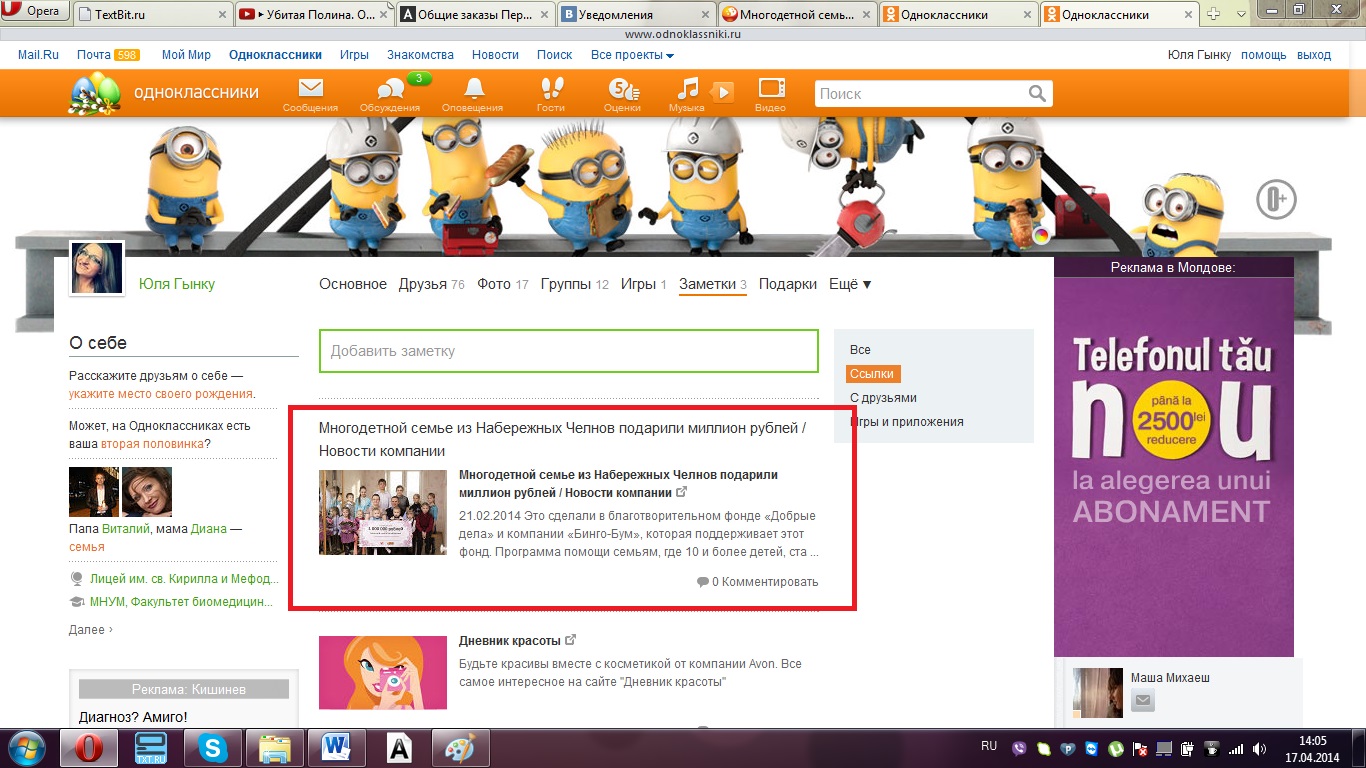
Task: Open Windows Explorer folder in taskbar
Action: coord(274,748)
